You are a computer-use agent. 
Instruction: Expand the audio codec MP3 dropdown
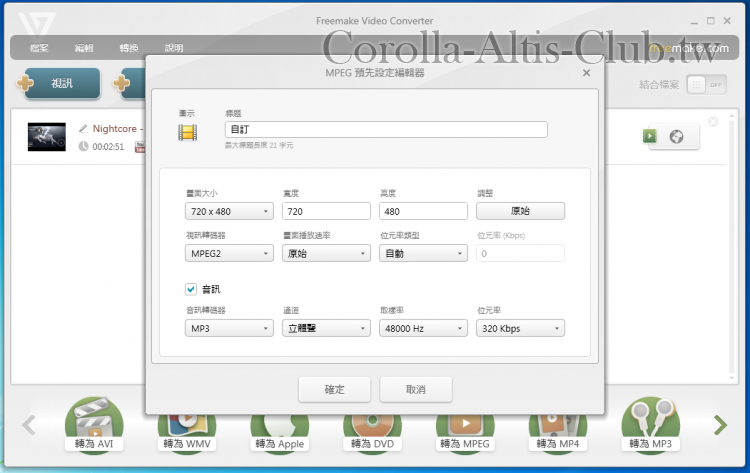point(229,328)
